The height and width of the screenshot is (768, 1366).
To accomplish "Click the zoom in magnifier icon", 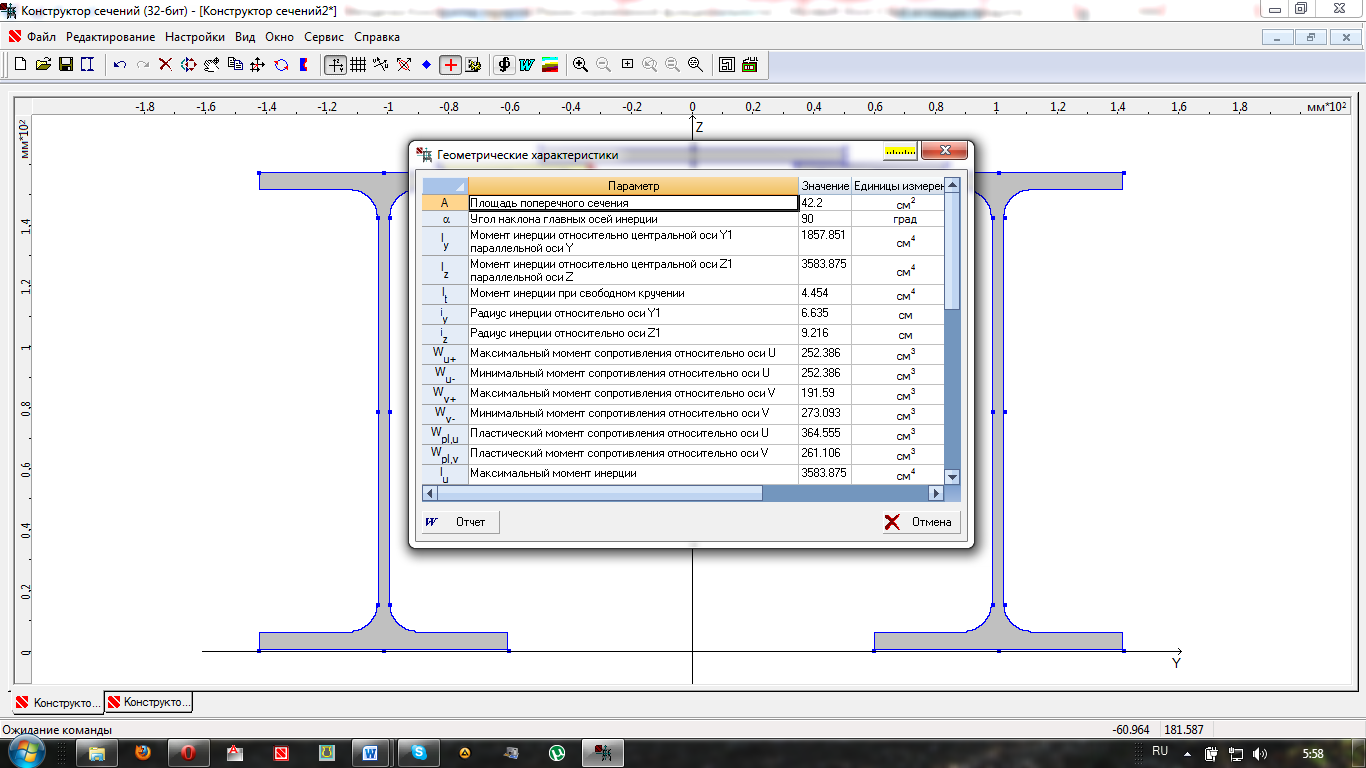I will [x=580, y=65].
